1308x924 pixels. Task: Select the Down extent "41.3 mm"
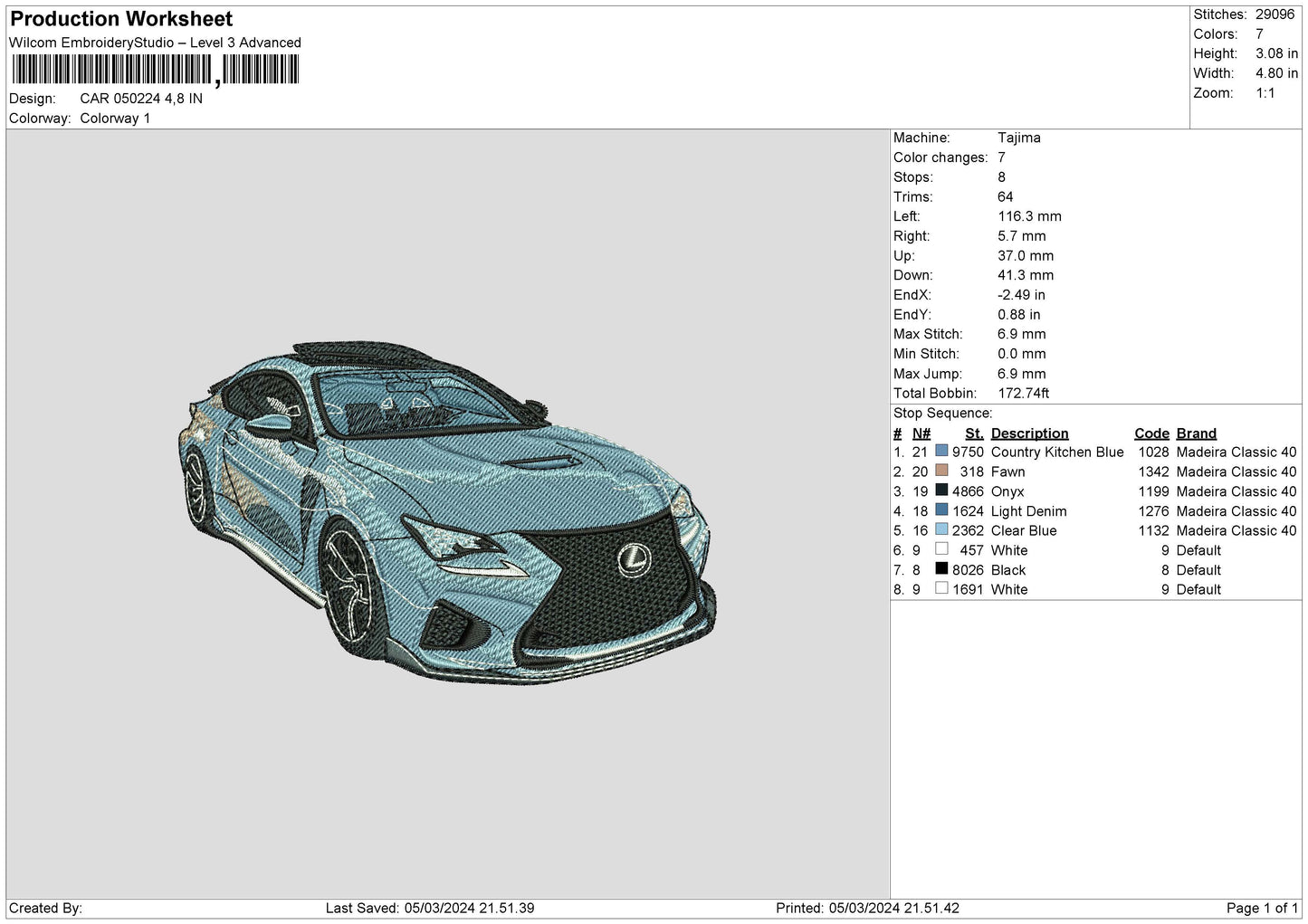tap(1026, 275)
